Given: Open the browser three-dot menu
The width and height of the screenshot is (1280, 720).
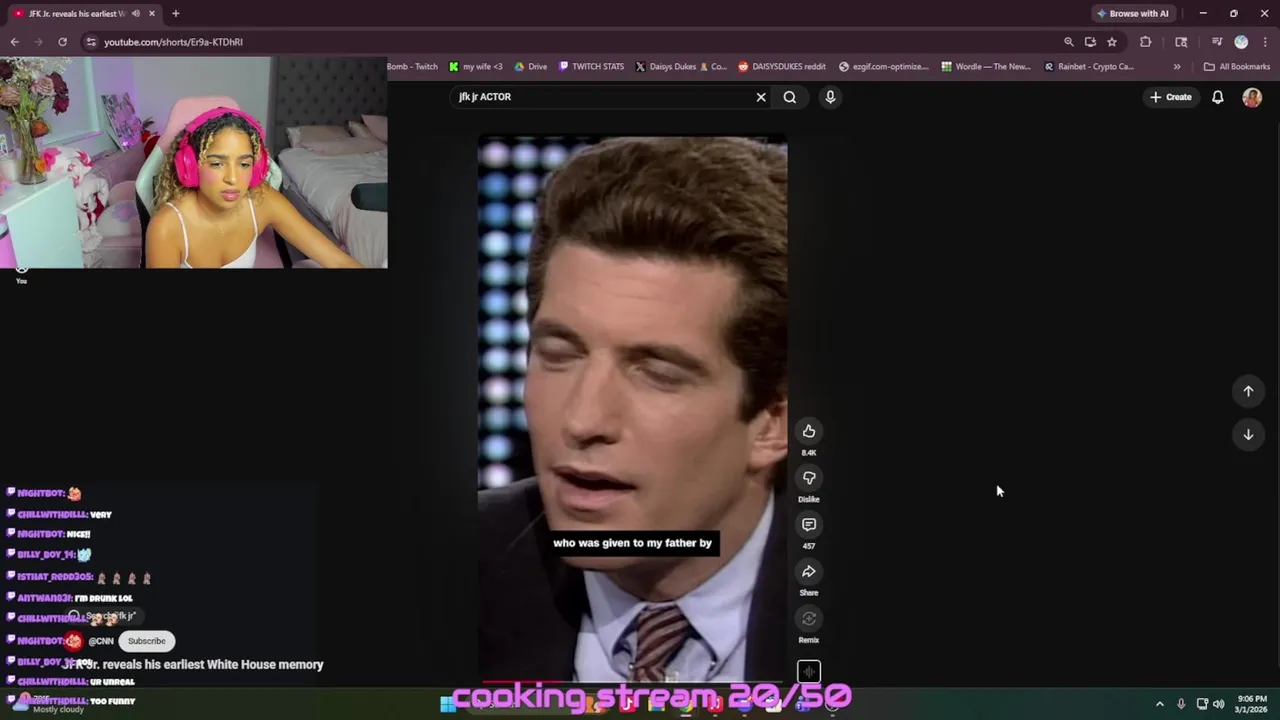Looking at the screenshot, I should click(1264, 42).
